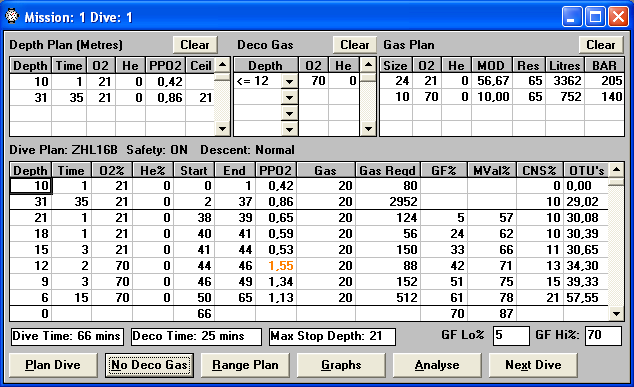Select the 87 MVal% cell in surface row
This screenshot has width=634, height=387.
tap(492, 313)
